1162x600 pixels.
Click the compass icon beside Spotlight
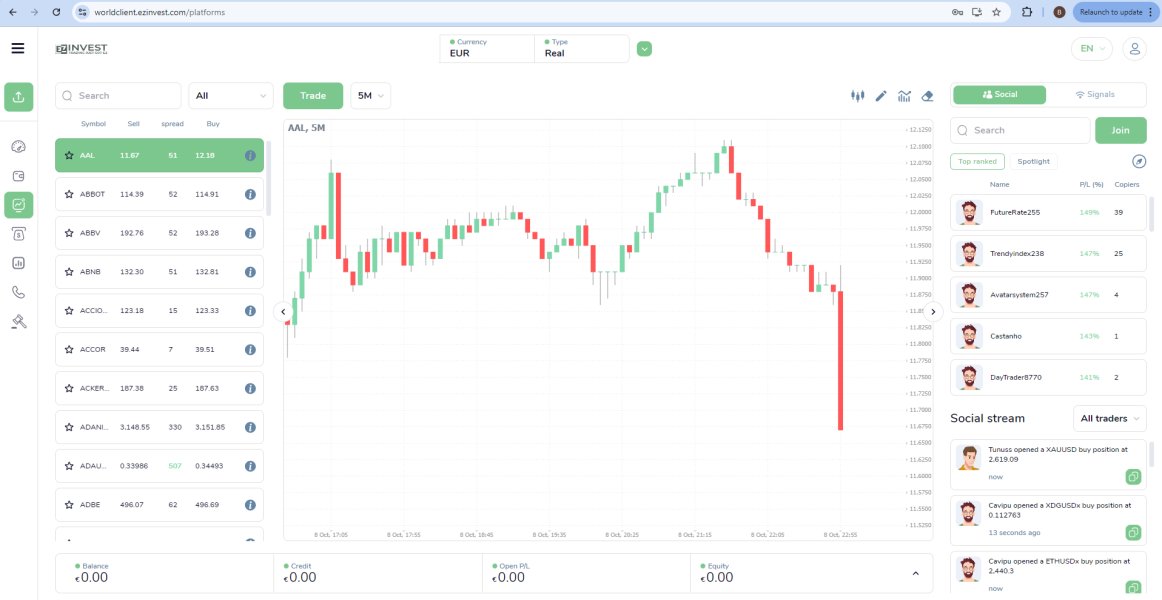[1139, 161]
